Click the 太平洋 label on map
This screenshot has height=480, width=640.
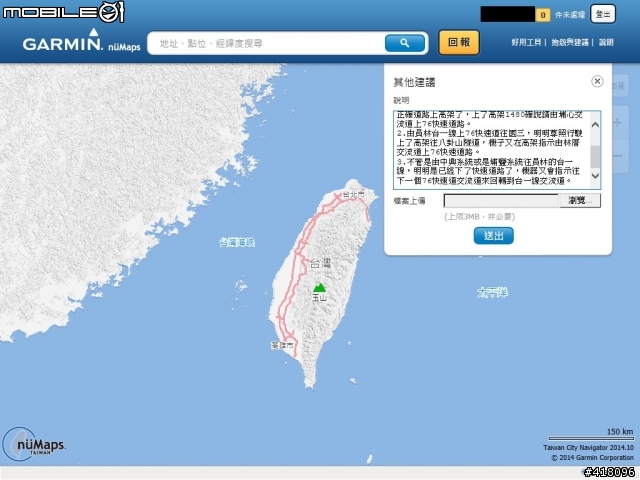coord(493,292)
